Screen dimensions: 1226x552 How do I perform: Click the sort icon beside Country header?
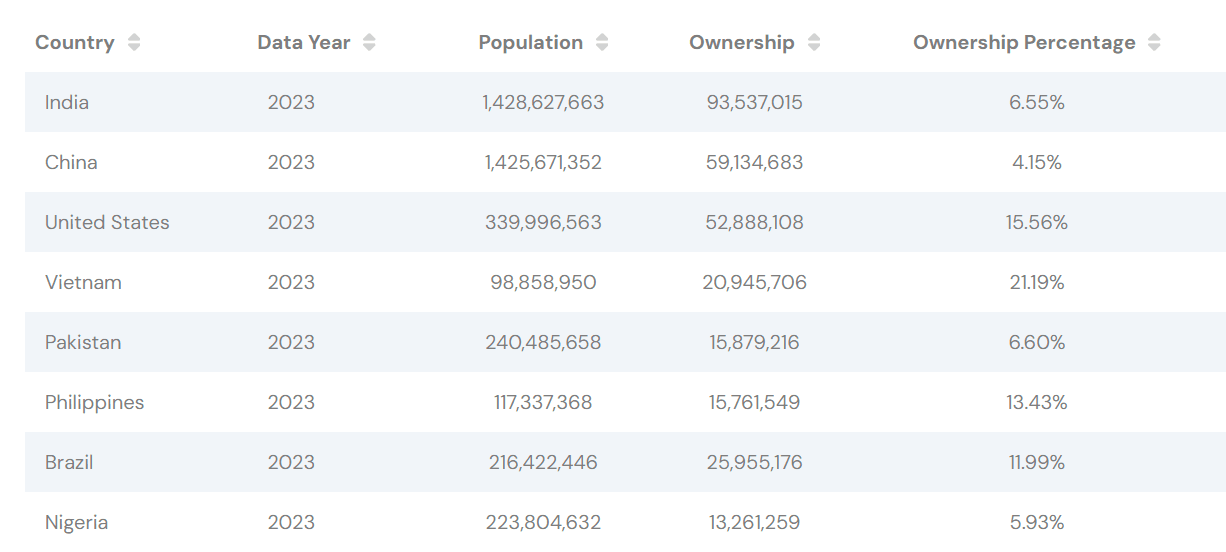coord(134,43)
